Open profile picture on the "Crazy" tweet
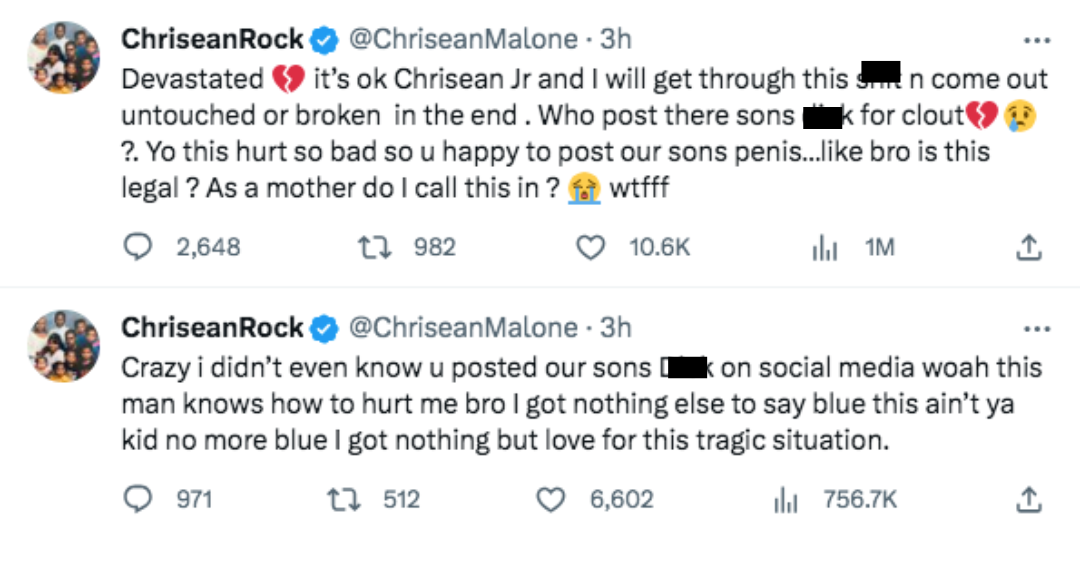 (x=63, y=345)
